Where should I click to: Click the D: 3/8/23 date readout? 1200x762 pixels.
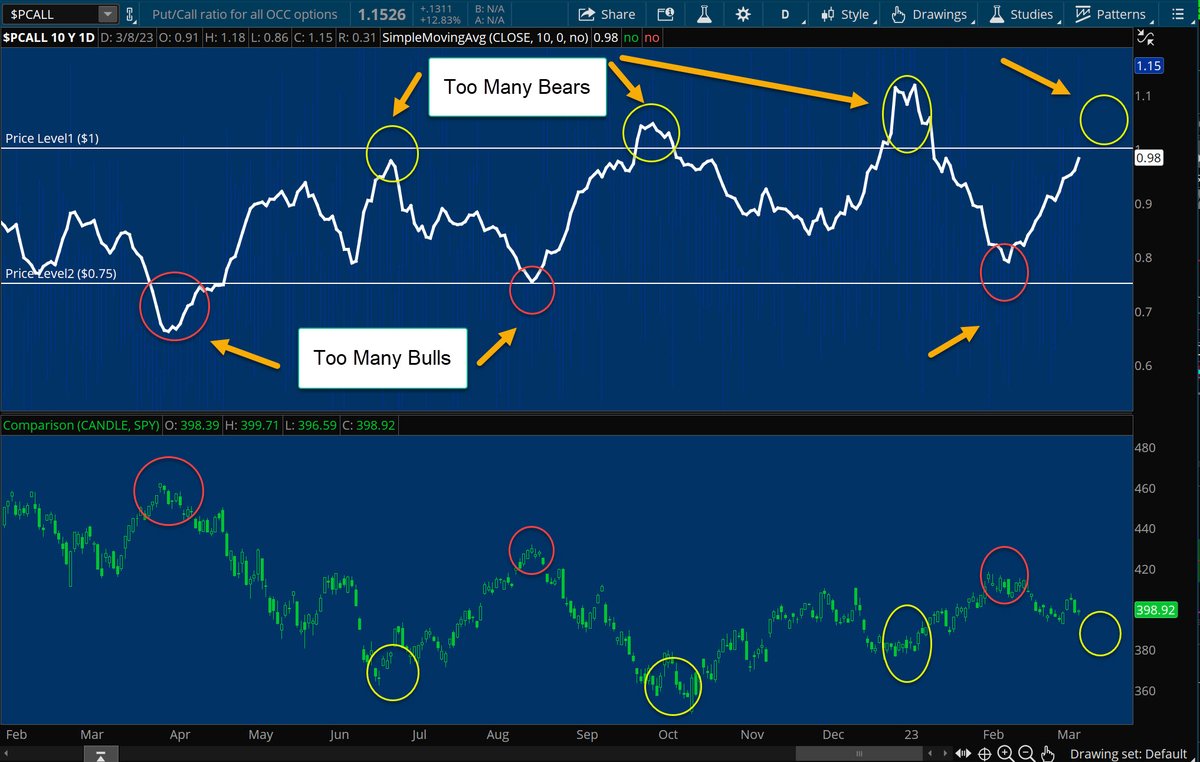coord(128,37)
